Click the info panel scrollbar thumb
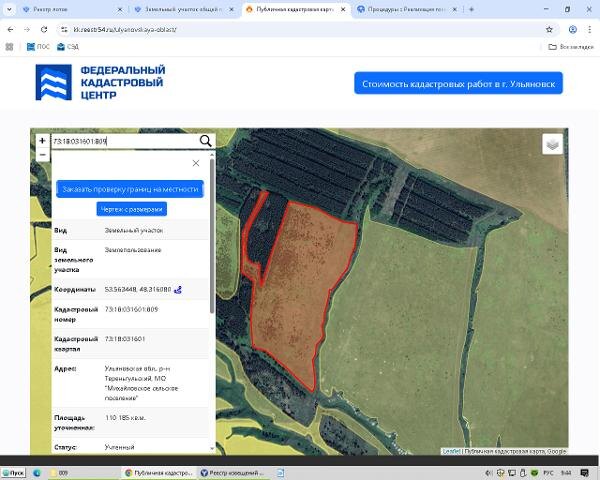 212,235
